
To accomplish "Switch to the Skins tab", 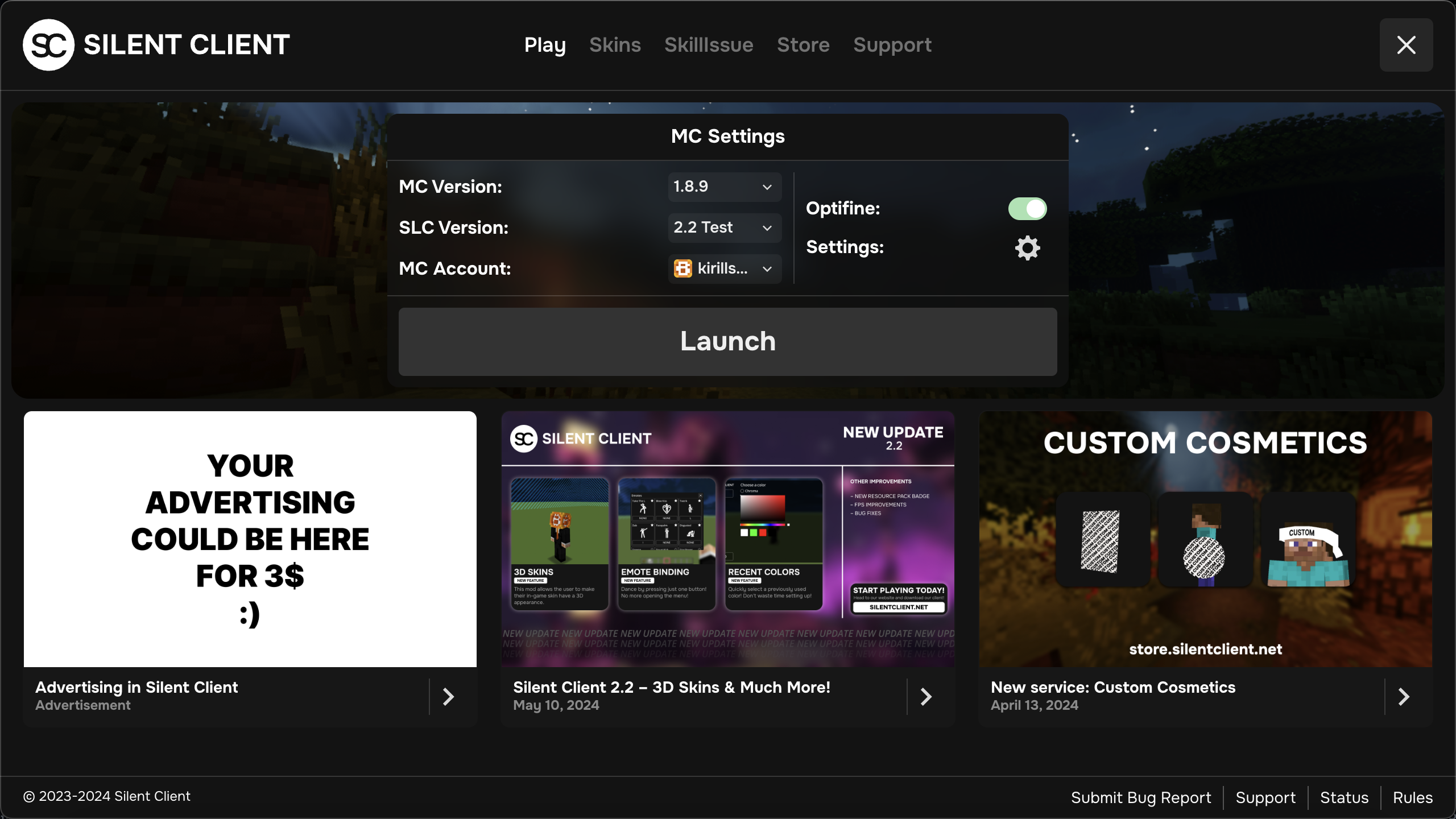I will (x=615, y=45).
